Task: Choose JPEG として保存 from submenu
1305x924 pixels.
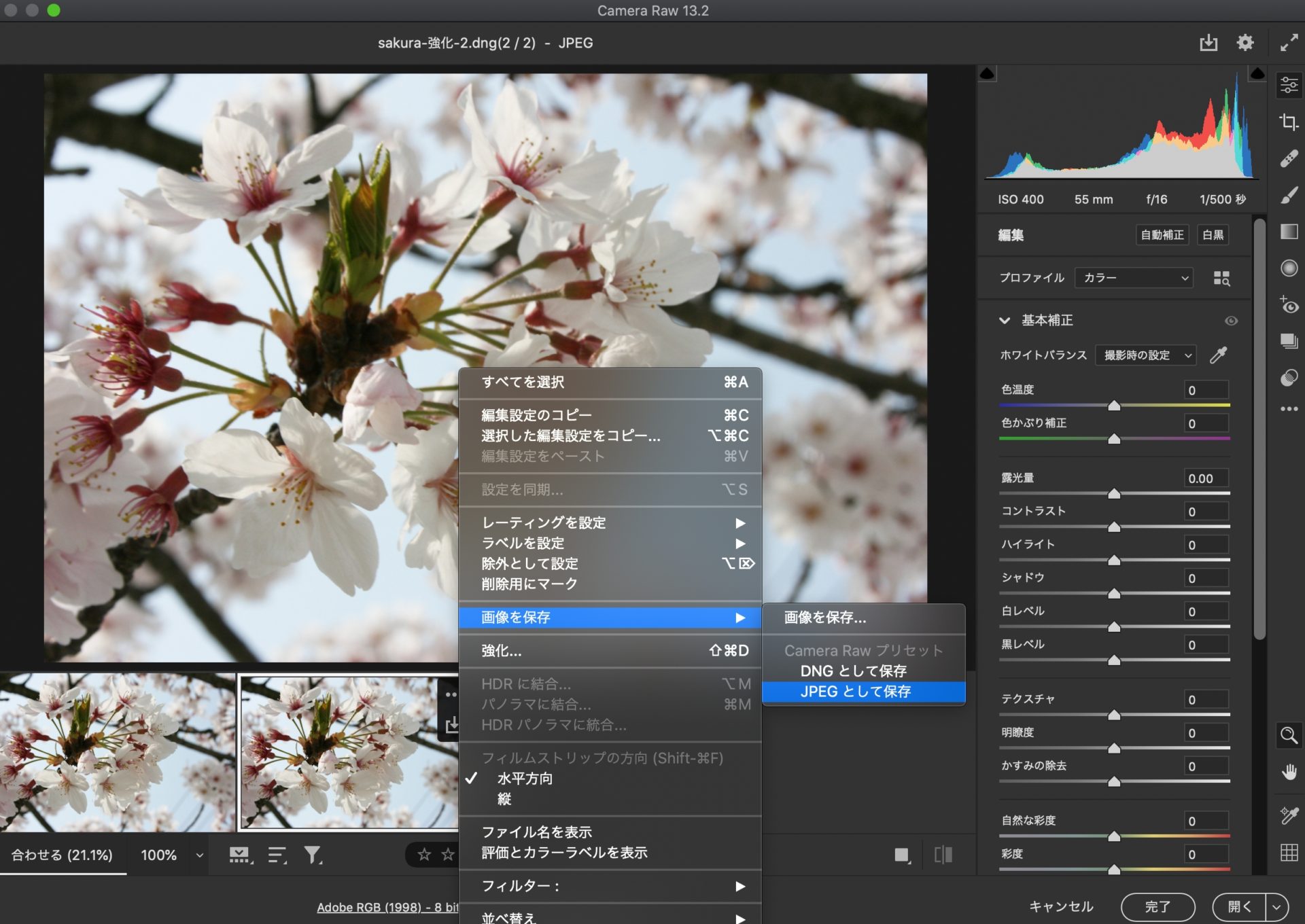Action: click(856, 692)
